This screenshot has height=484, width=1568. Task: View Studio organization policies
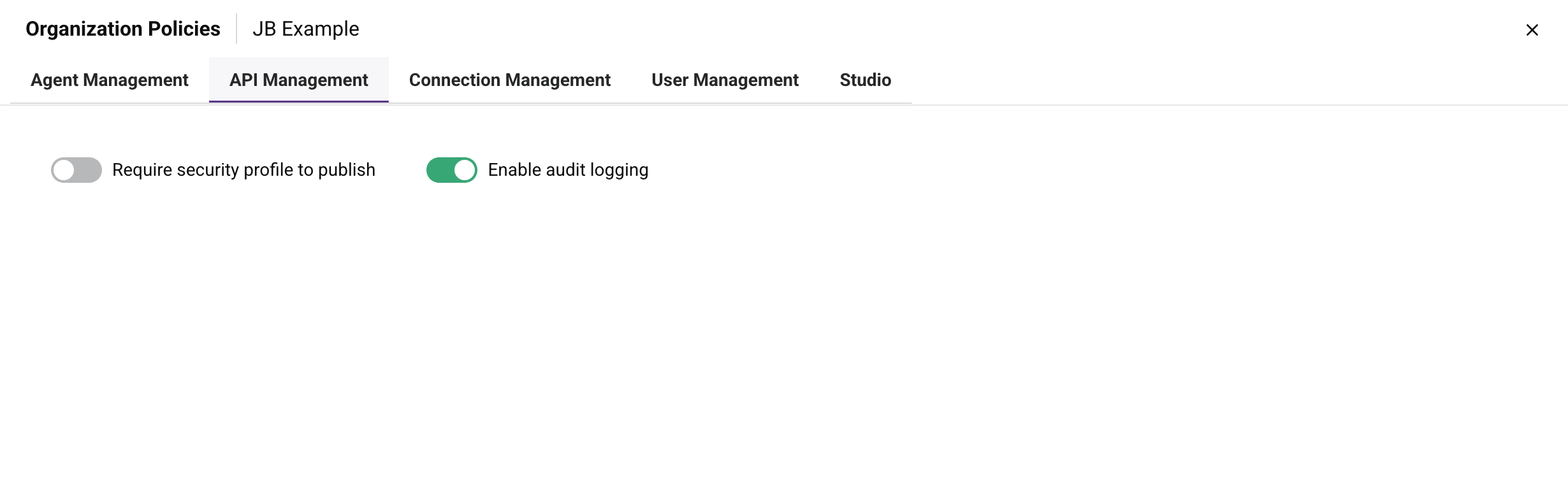click(865, 80)
